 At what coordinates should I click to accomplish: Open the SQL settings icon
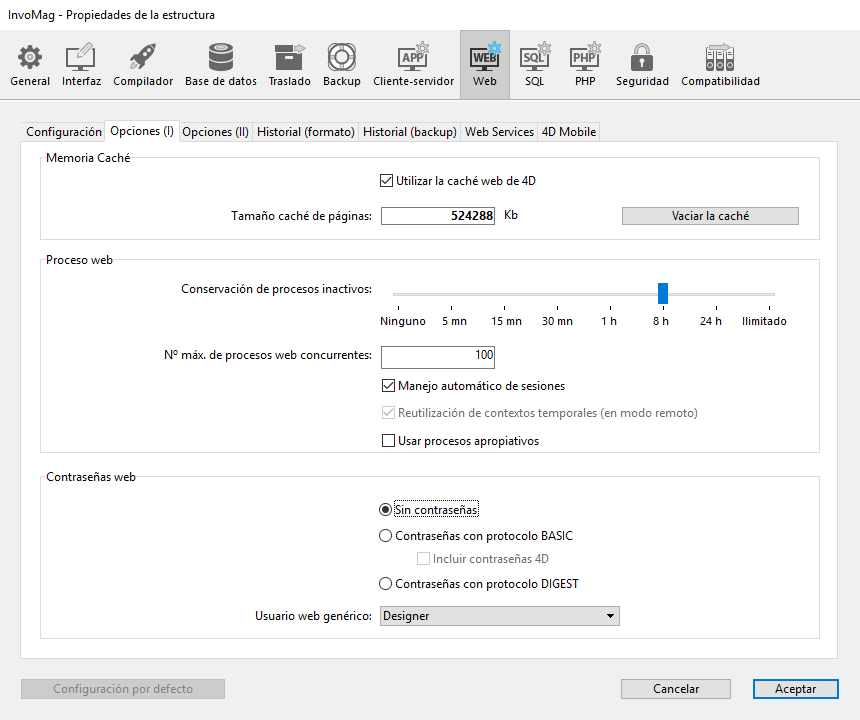(x=535, y=65)
